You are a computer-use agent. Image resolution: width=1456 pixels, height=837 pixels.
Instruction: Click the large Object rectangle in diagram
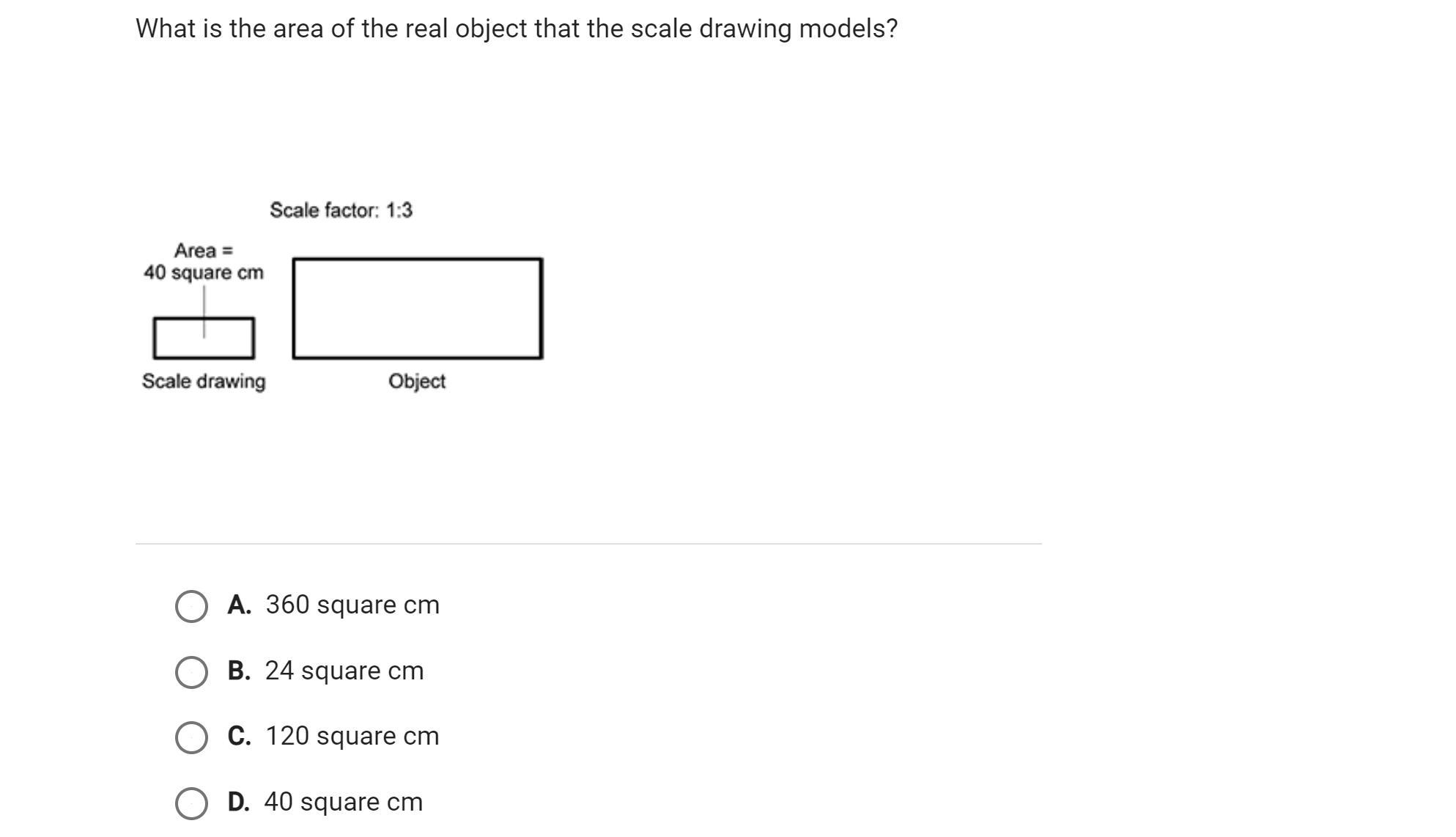(x=418, y=309)
